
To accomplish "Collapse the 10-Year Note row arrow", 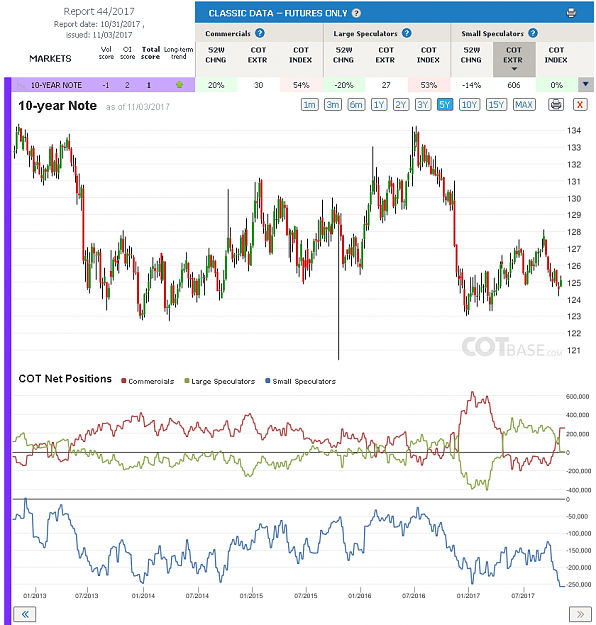I will pos(586,85).
